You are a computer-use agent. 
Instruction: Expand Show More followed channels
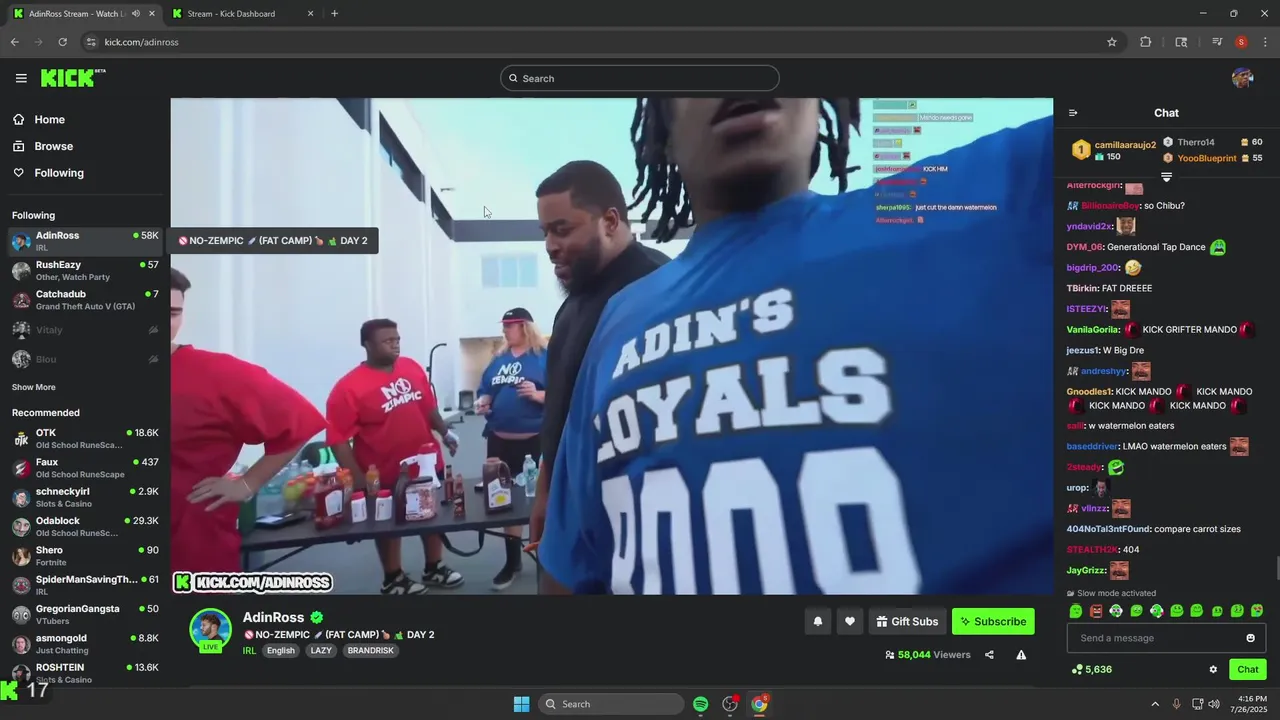point(34,387)
